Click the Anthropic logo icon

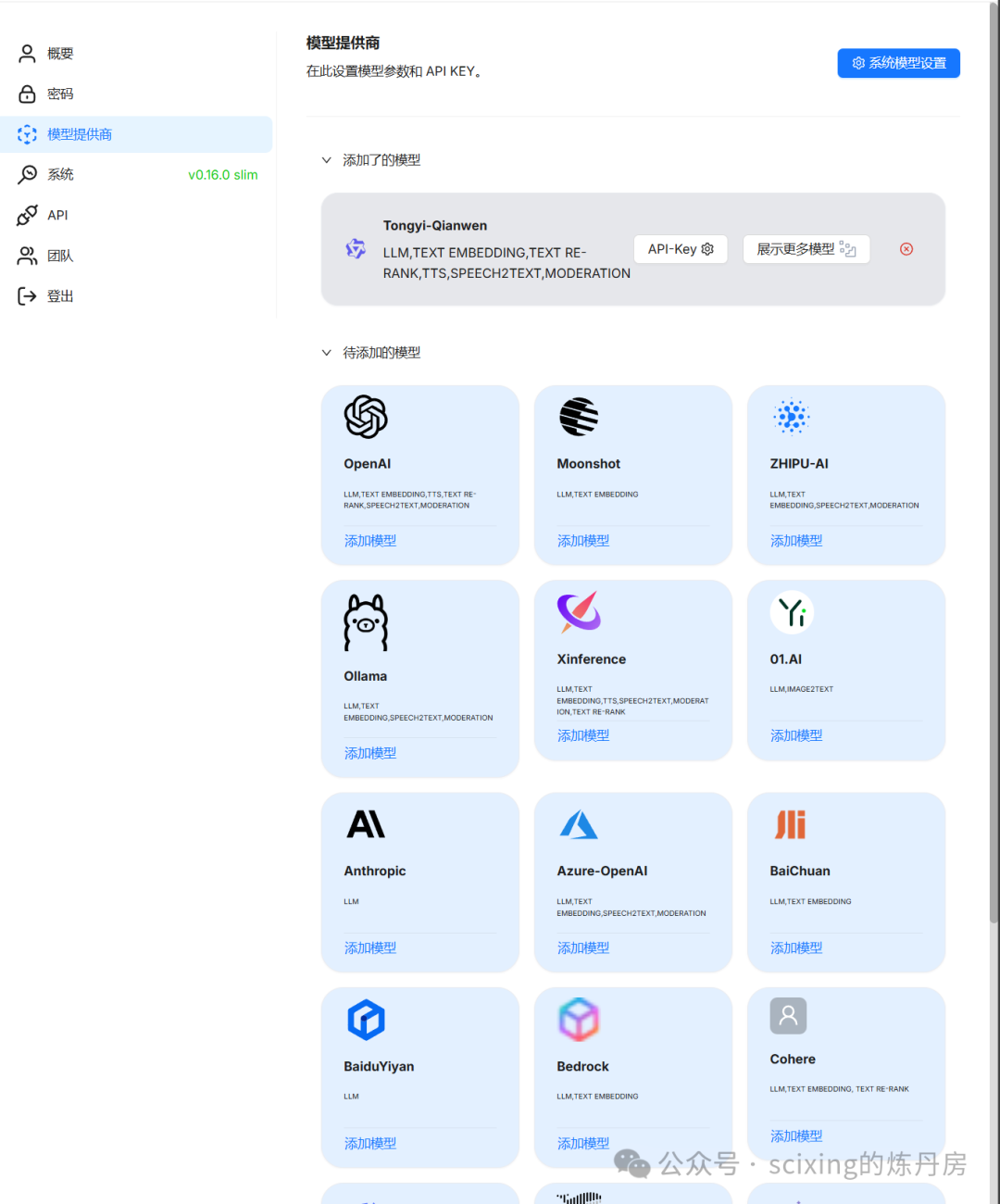click(366, 824)
